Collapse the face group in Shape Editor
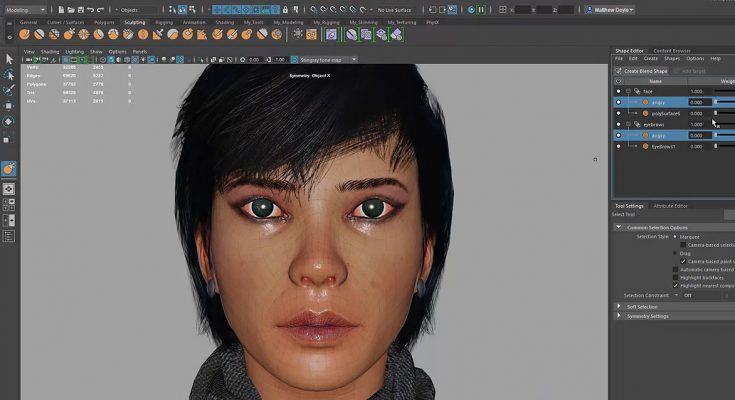The width and height of the screenshot is (735, 400). coord(628,91)
